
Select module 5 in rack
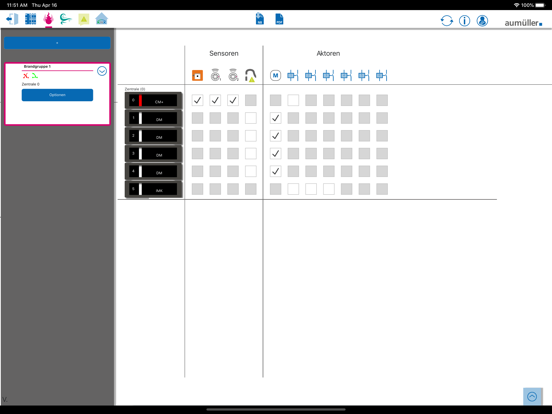pyautogui.click(x=153, y=189)
